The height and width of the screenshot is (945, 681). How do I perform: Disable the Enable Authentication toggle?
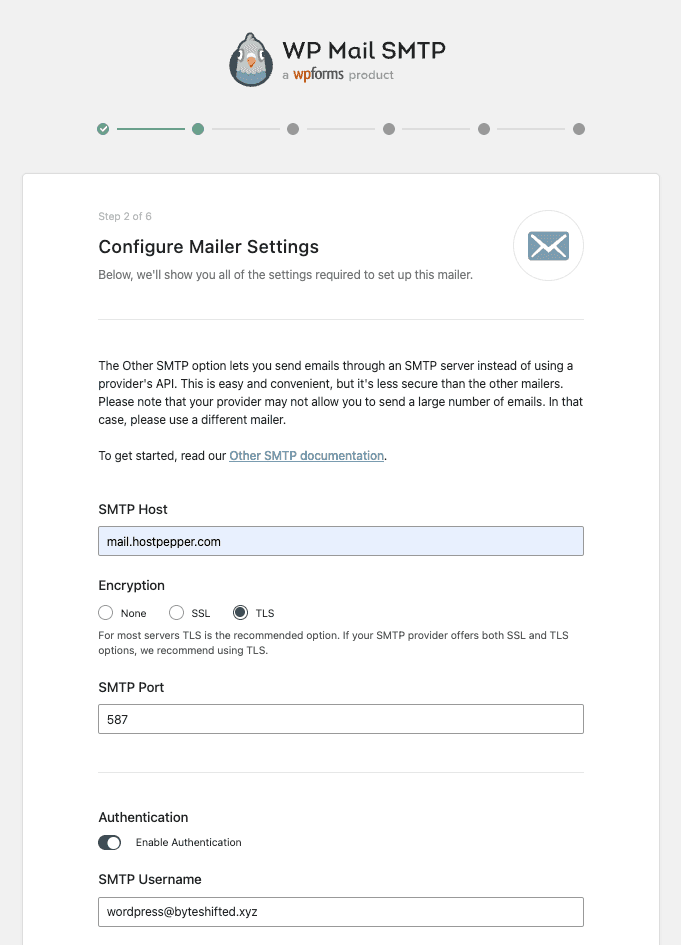pos(110,843)
